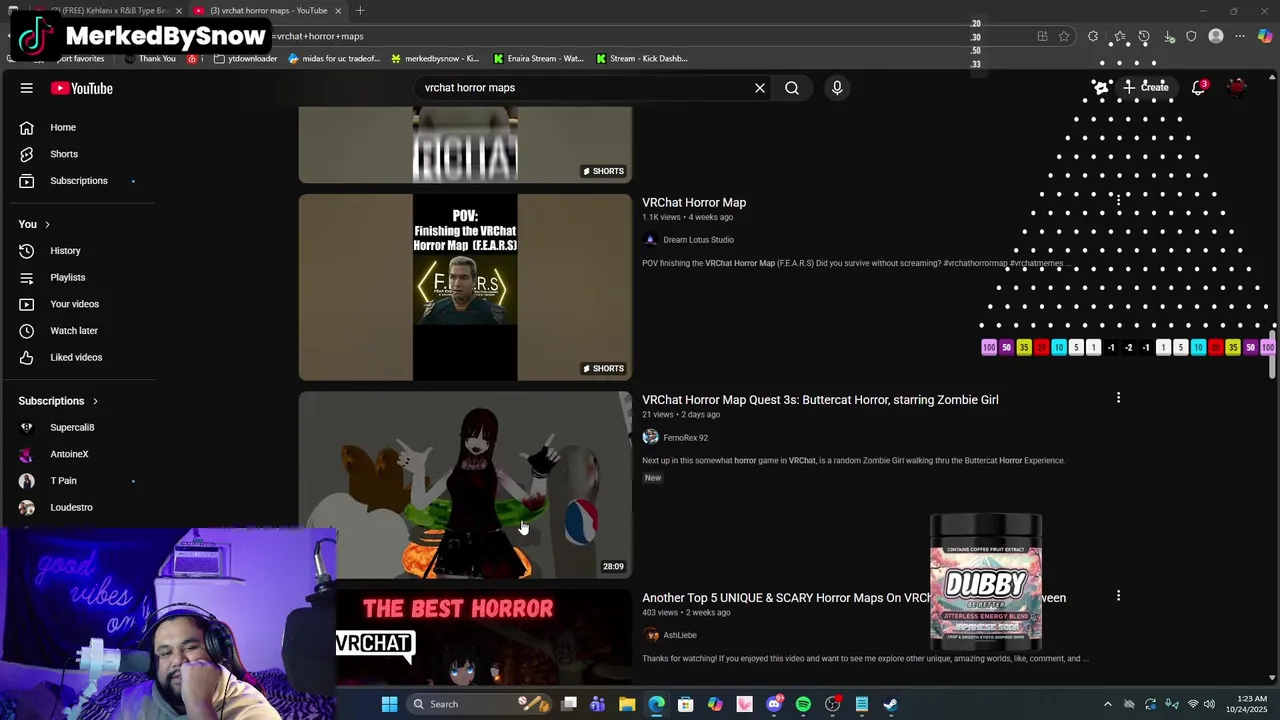Start voice search with the microphone
1280x720 pixels.
[837, 88]
